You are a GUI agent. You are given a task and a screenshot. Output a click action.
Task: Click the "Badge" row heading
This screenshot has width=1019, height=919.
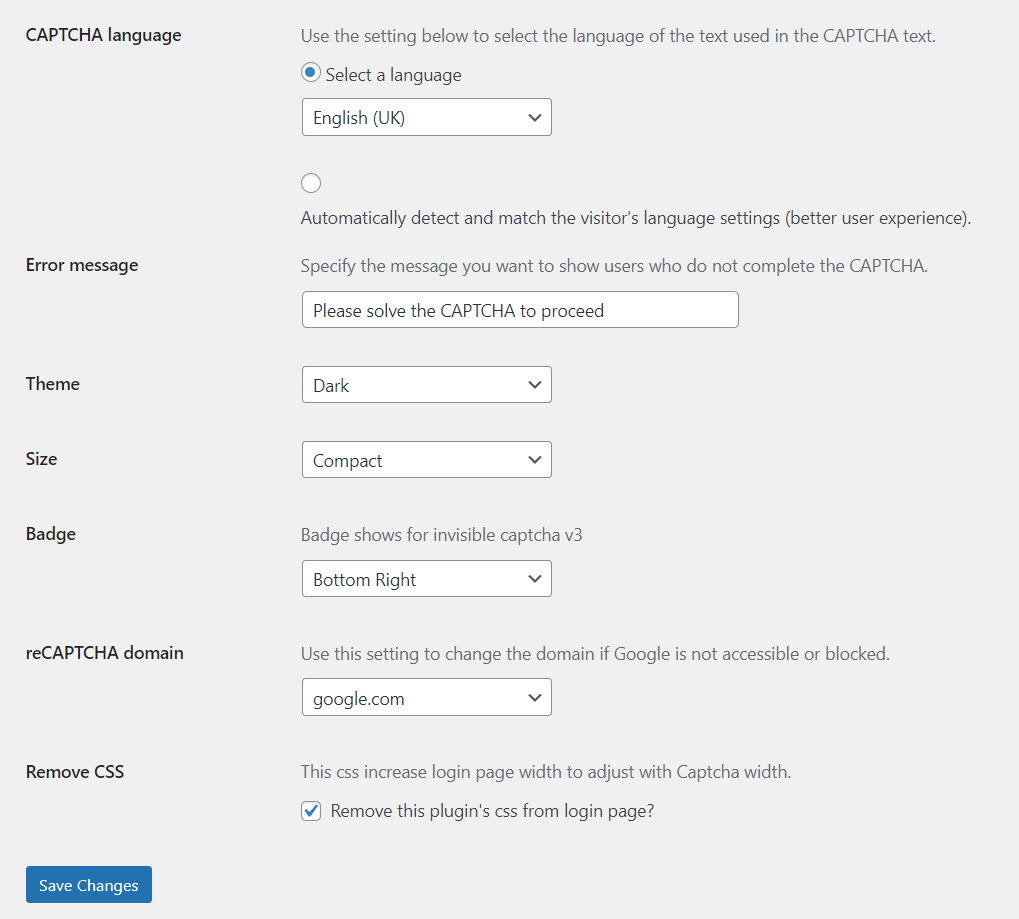coord(51,534)
